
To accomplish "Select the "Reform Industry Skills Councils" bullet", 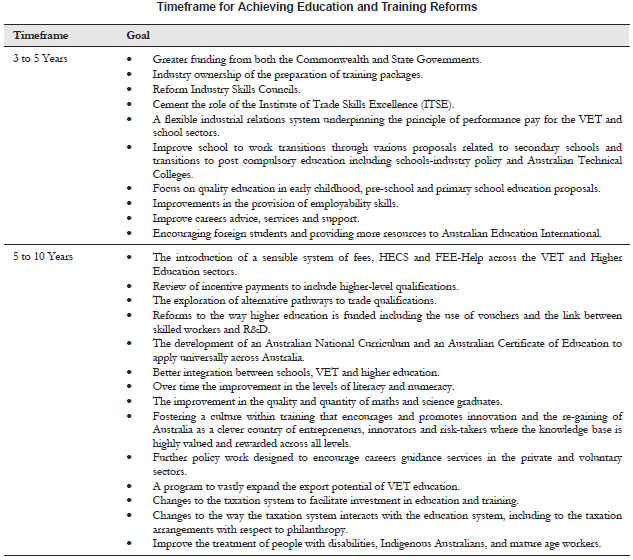I will click(x=226, y=89).
